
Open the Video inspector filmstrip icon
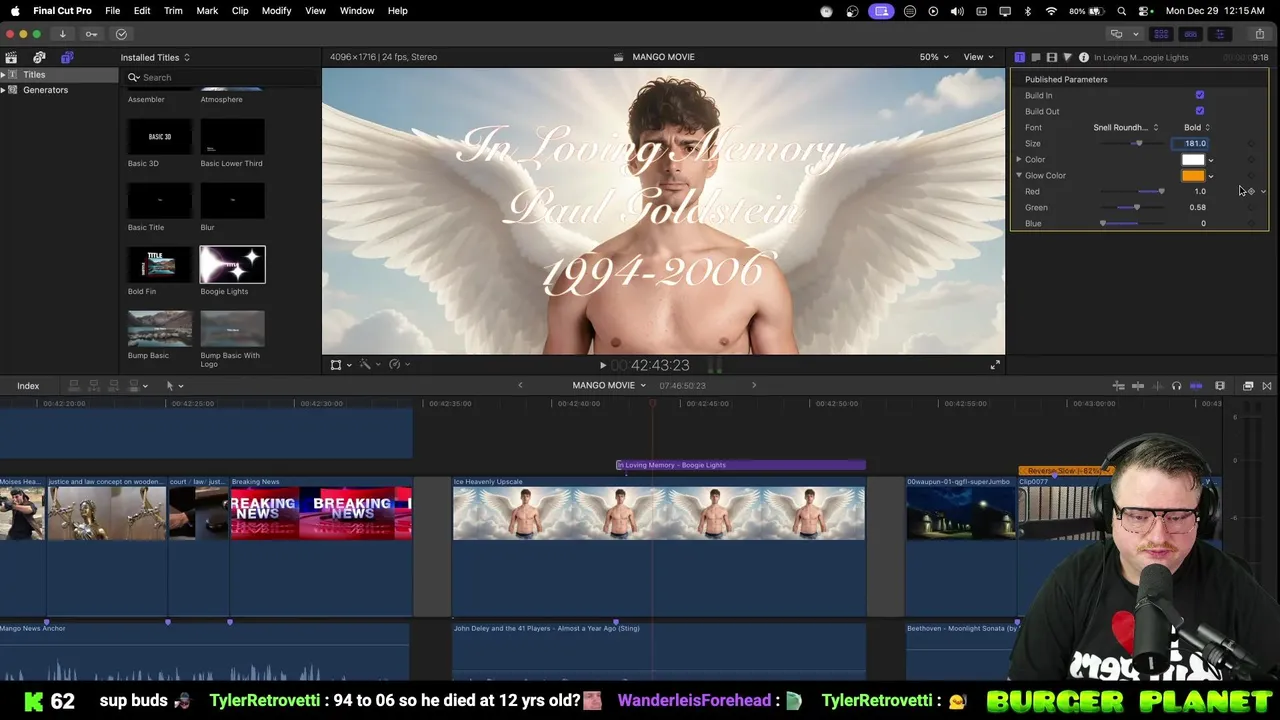(1051, 57)
